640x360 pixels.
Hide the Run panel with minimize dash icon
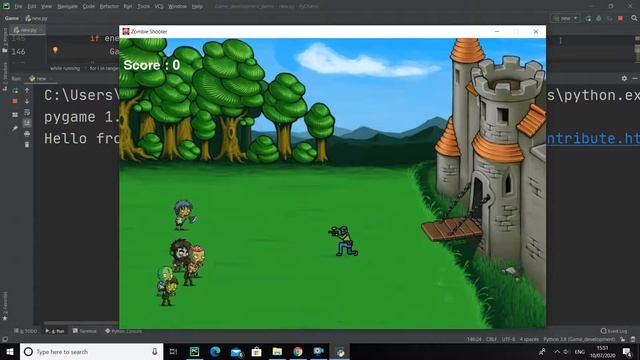[x=634, y=78]
